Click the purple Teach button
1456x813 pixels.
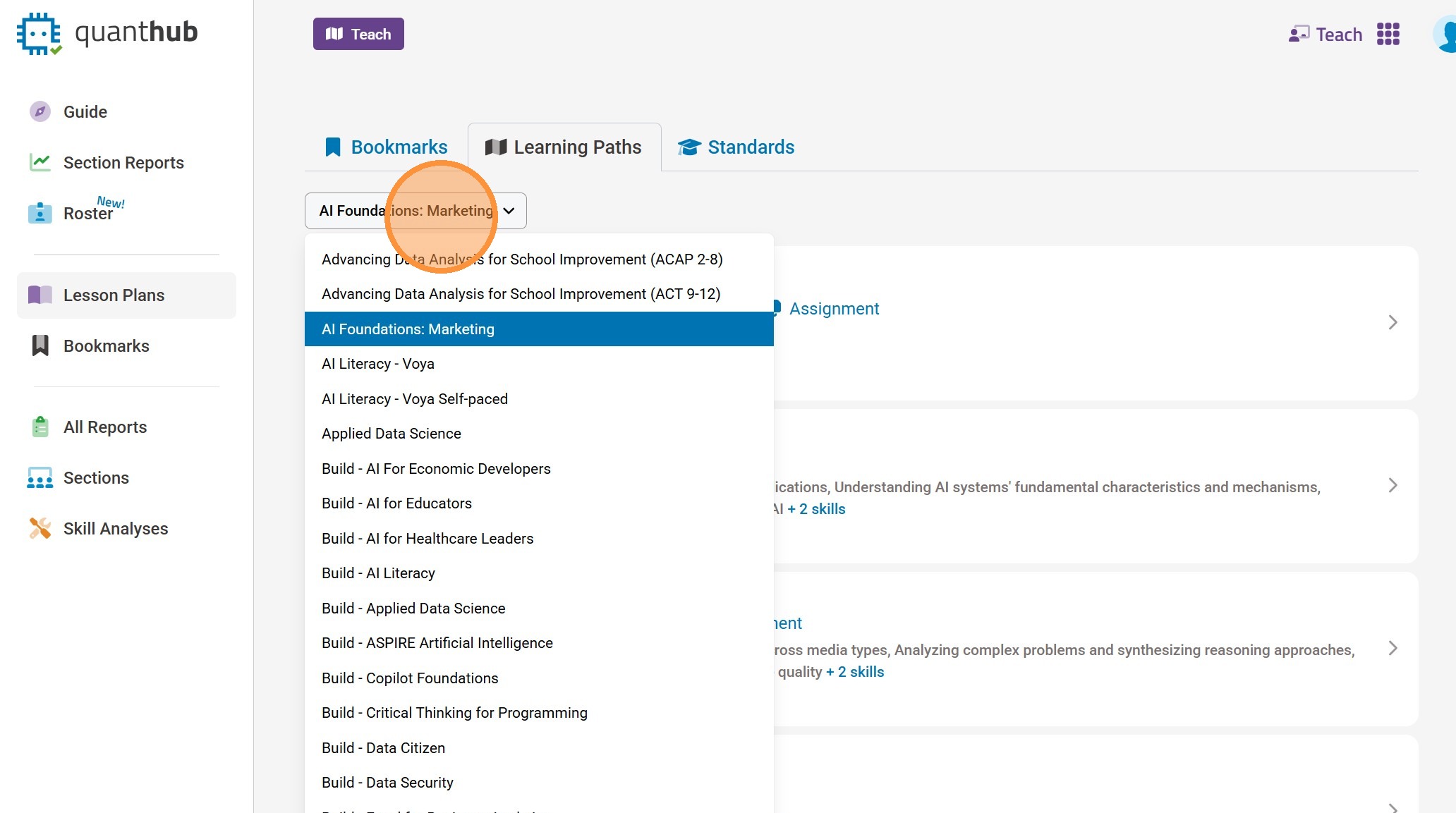pyautogui.click(x=358, y=34)
